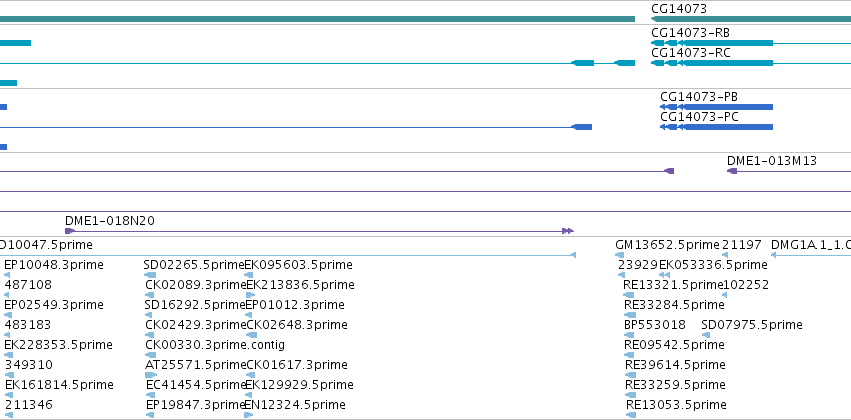Select the SD16292.5prime EST label
This screenshot has height=420, width=851.
pos(195,304)
